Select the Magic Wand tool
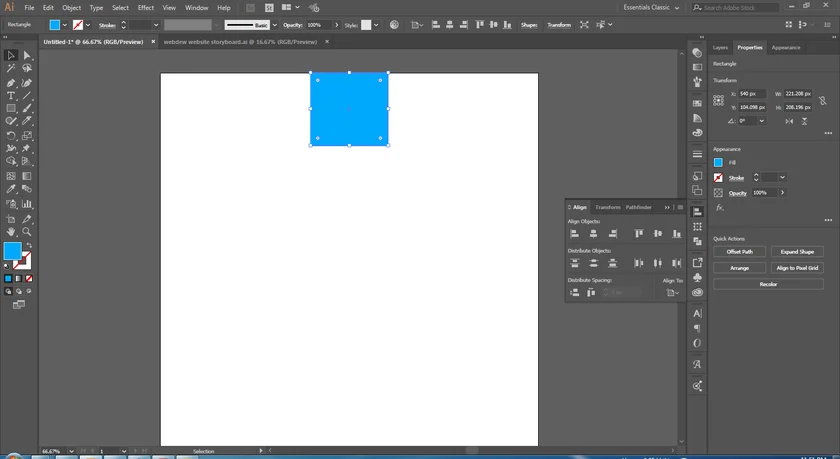This screenshot has width=840, height=459. tap(11, 69)
